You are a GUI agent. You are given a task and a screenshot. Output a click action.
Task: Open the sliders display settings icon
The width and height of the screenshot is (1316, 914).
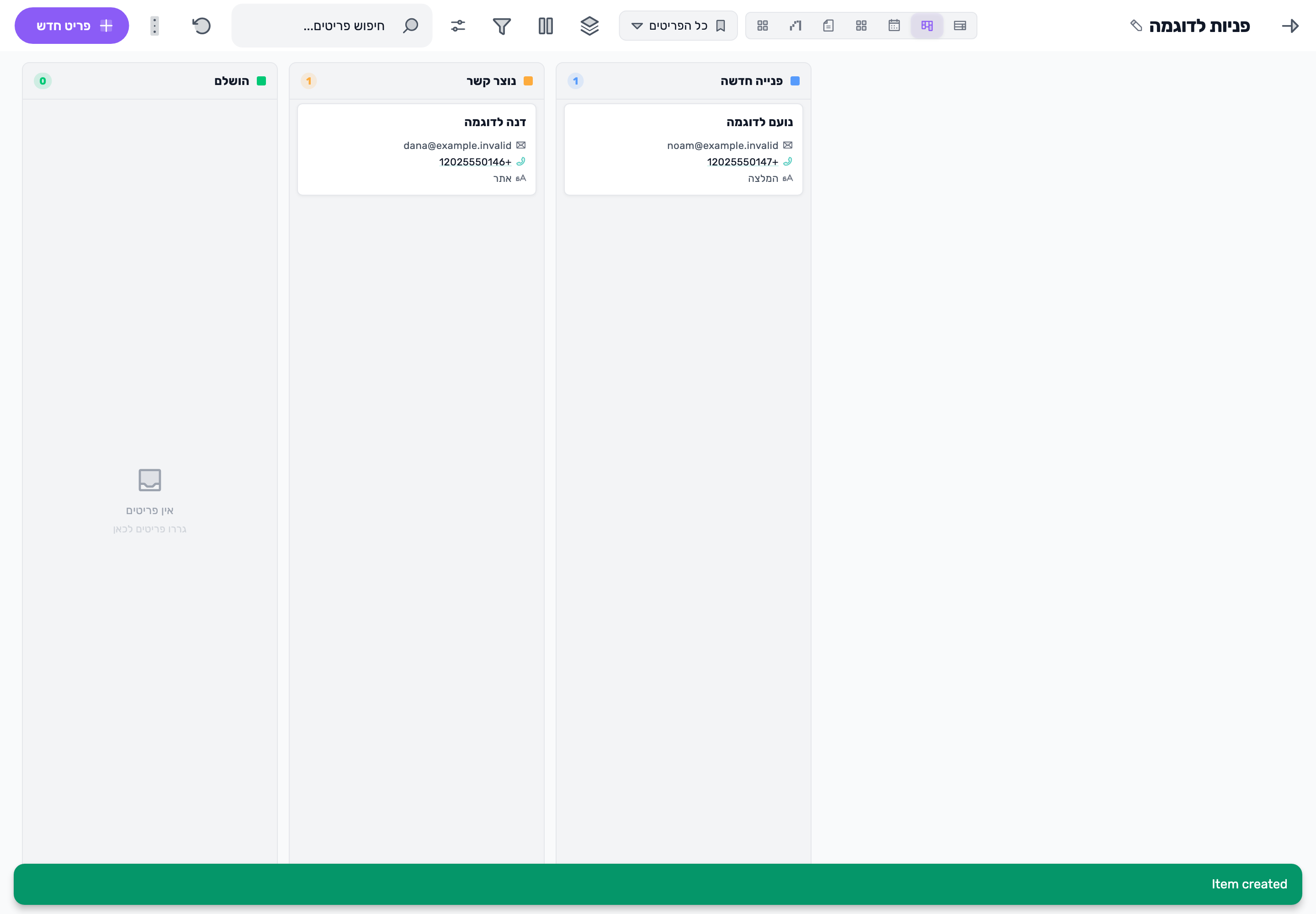click(x=458, y=26)
